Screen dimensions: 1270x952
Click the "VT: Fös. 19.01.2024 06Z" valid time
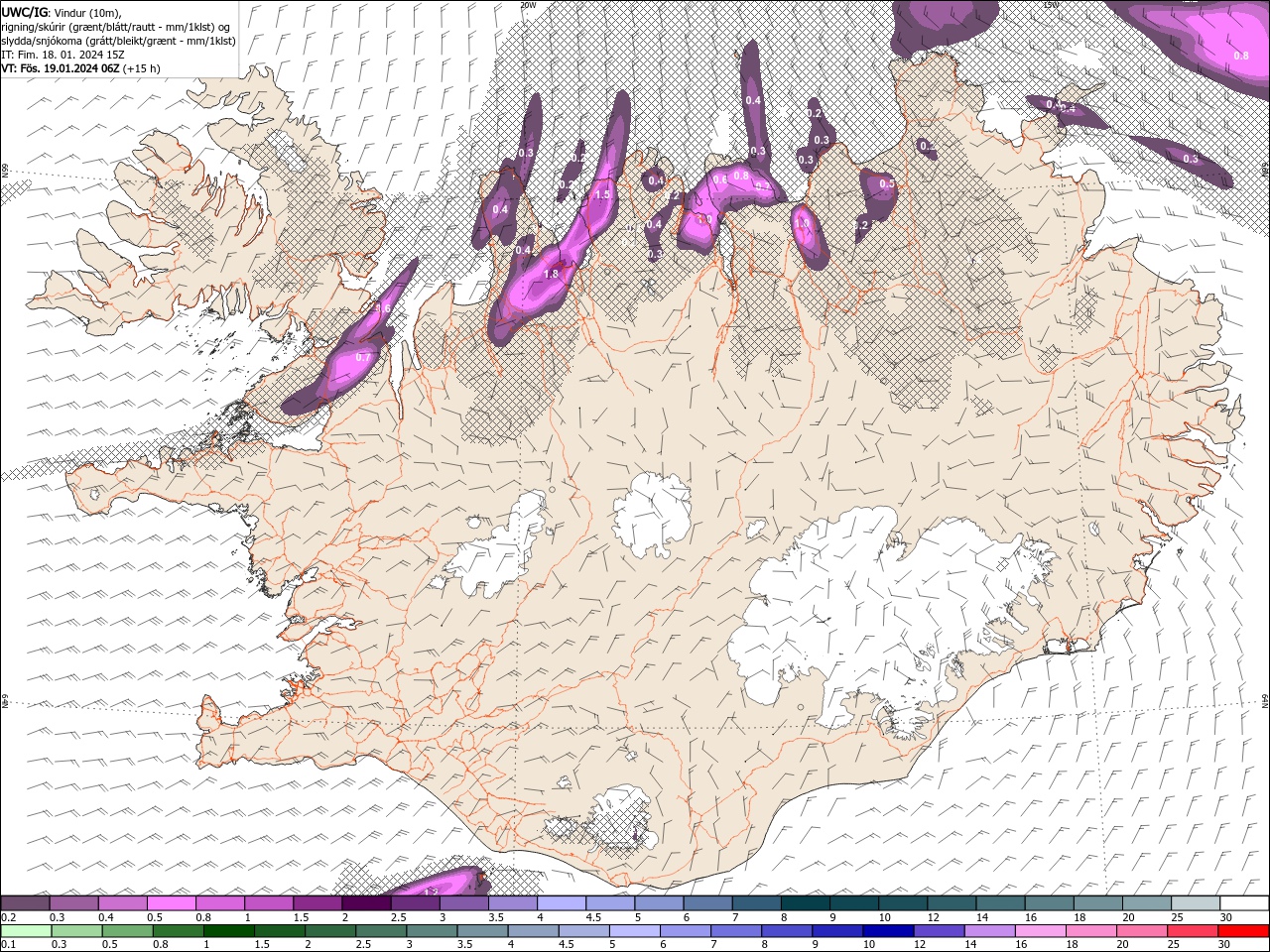point(61,68)
